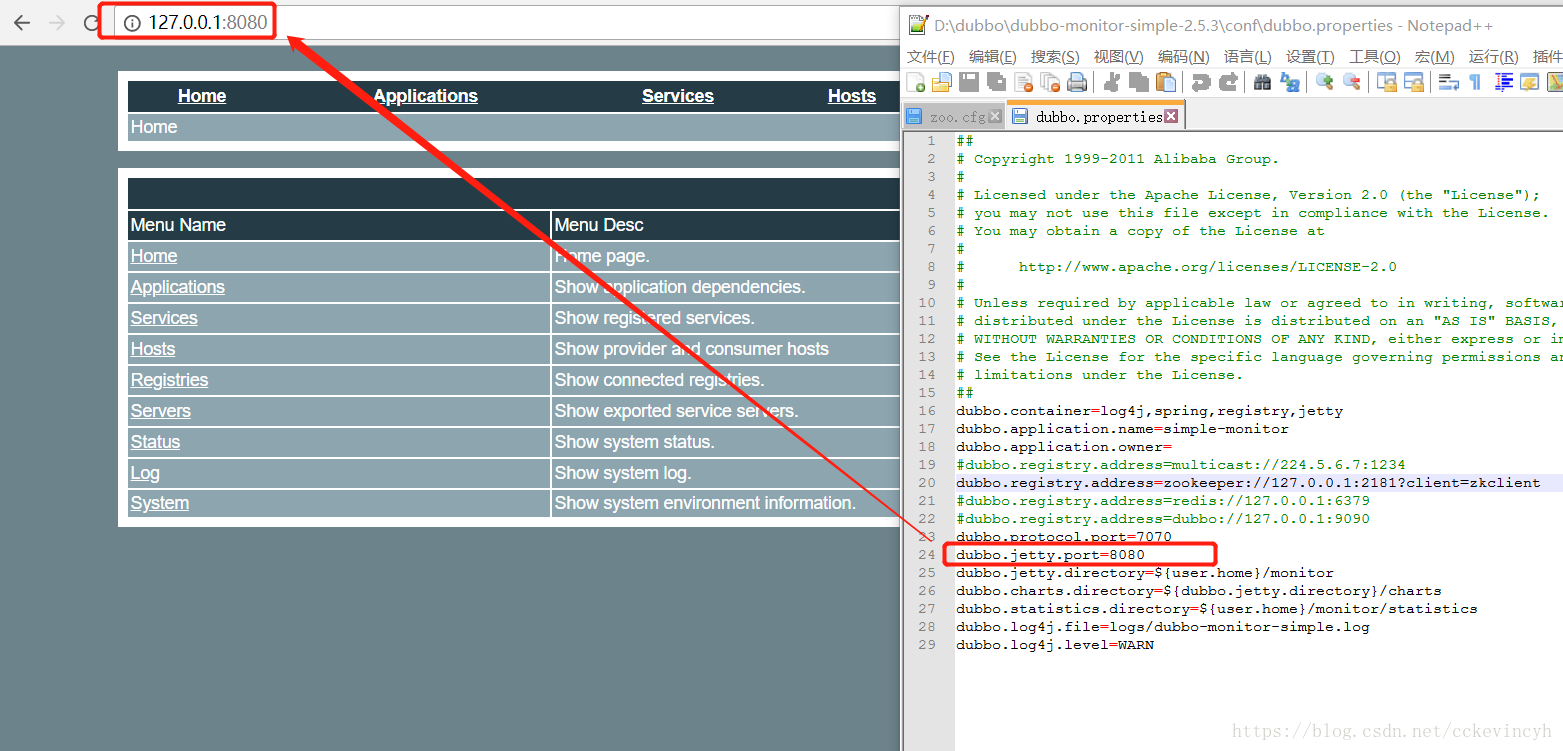Close the dubbo.properties tab with its X
The height and width of the screenshot is (751, 1563).
1171,117
